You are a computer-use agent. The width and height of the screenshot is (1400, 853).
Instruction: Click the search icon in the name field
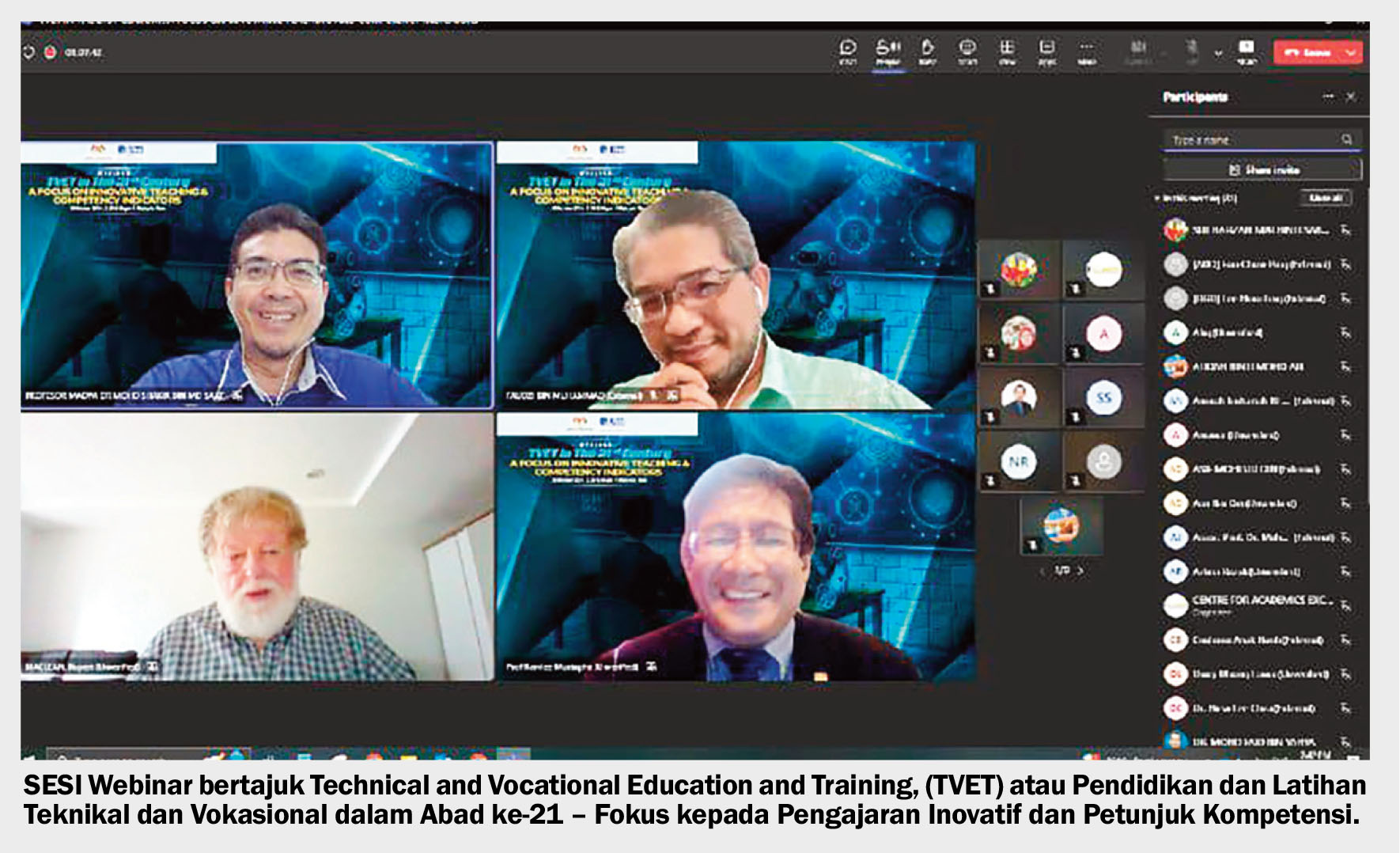1346,140
